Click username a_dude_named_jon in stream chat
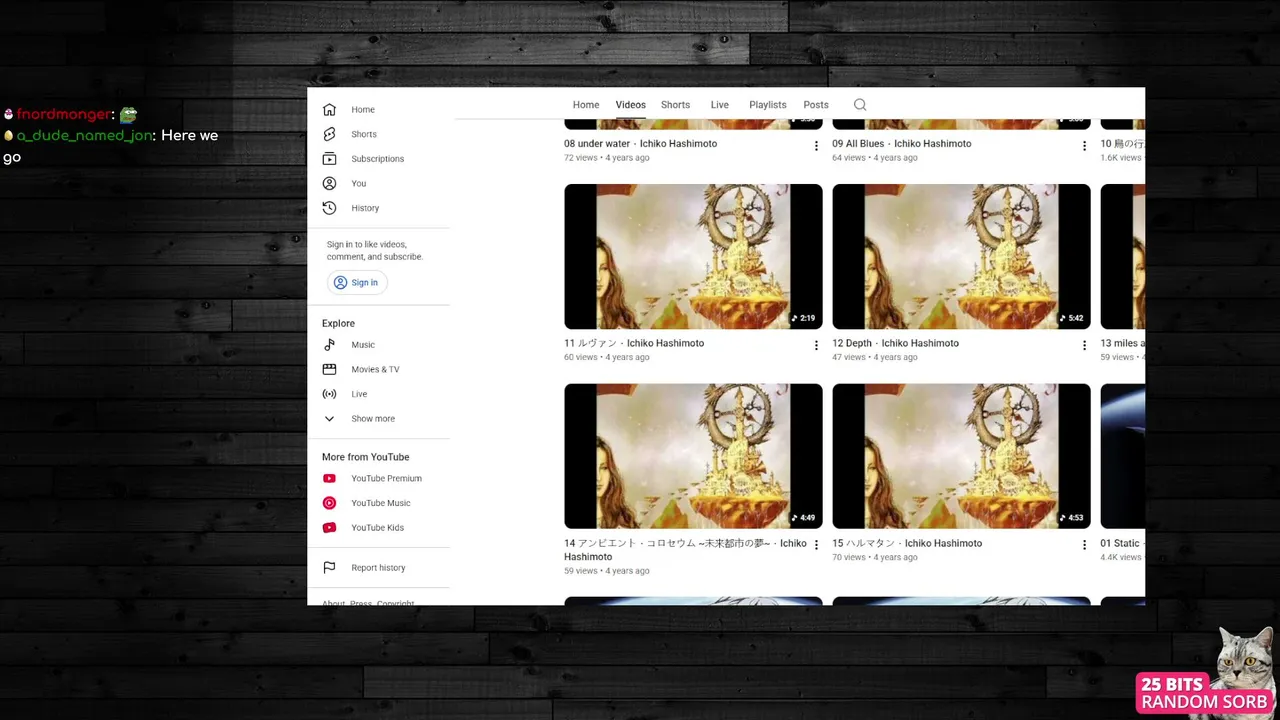 click(84, 136)
